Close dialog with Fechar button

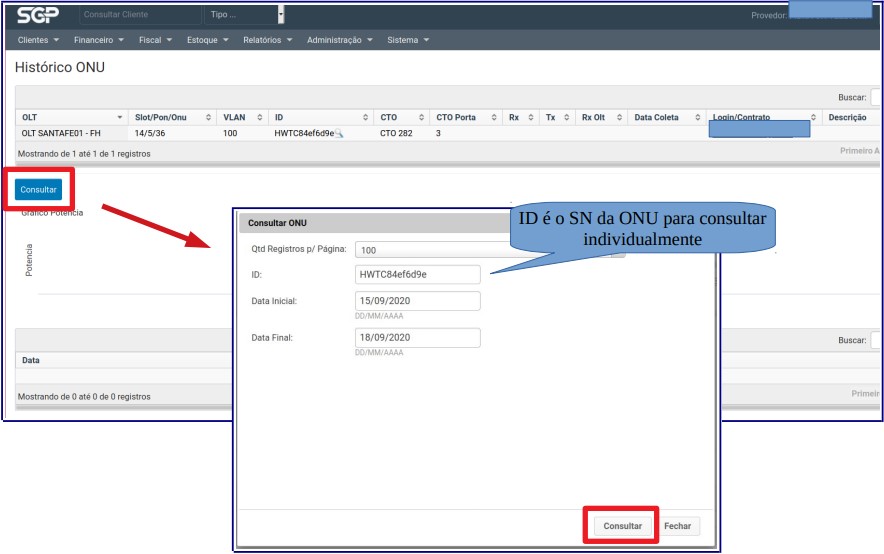pyautogui.click(x=677, y=526)
